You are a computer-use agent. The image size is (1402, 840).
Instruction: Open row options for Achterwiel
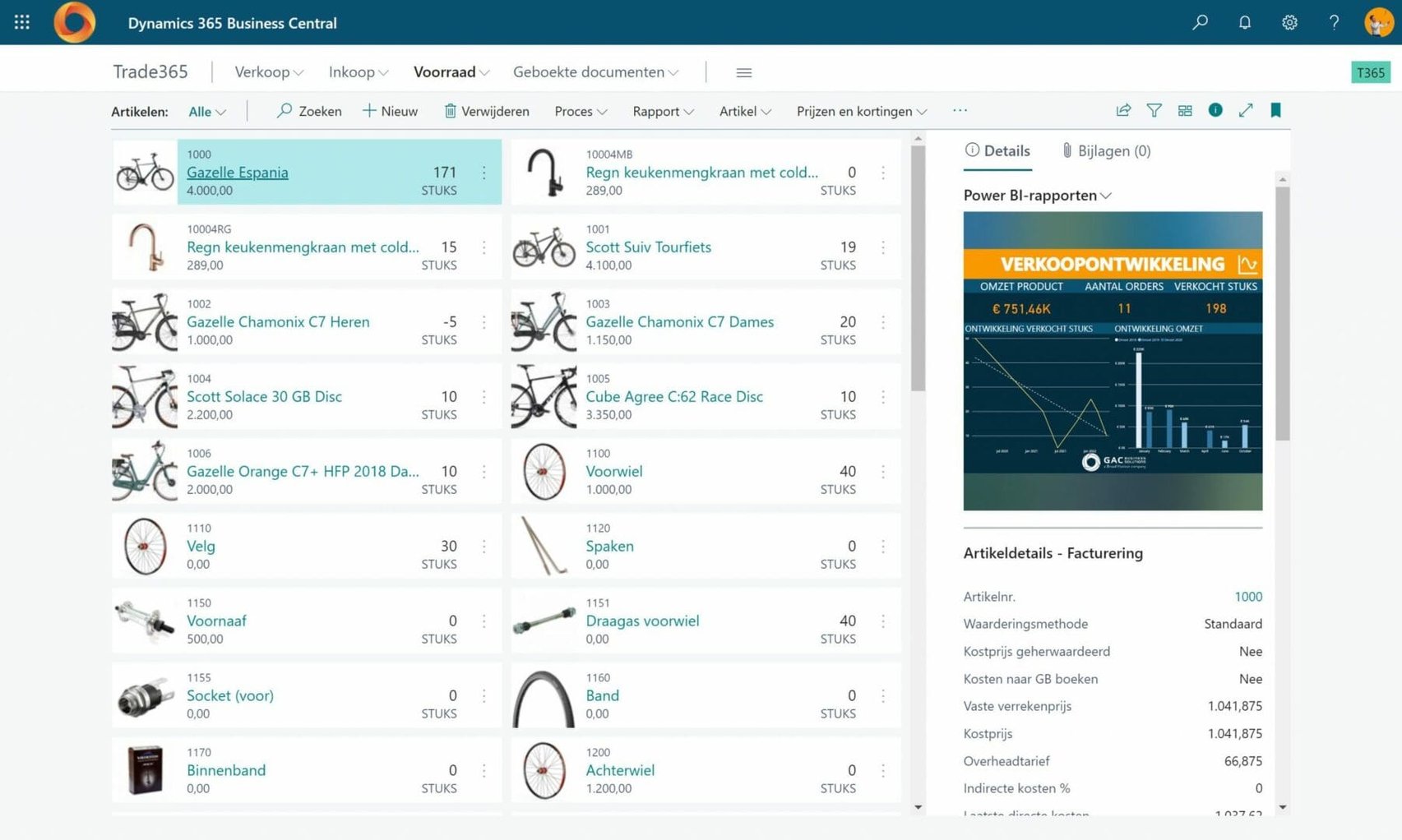tap(883, 771)
